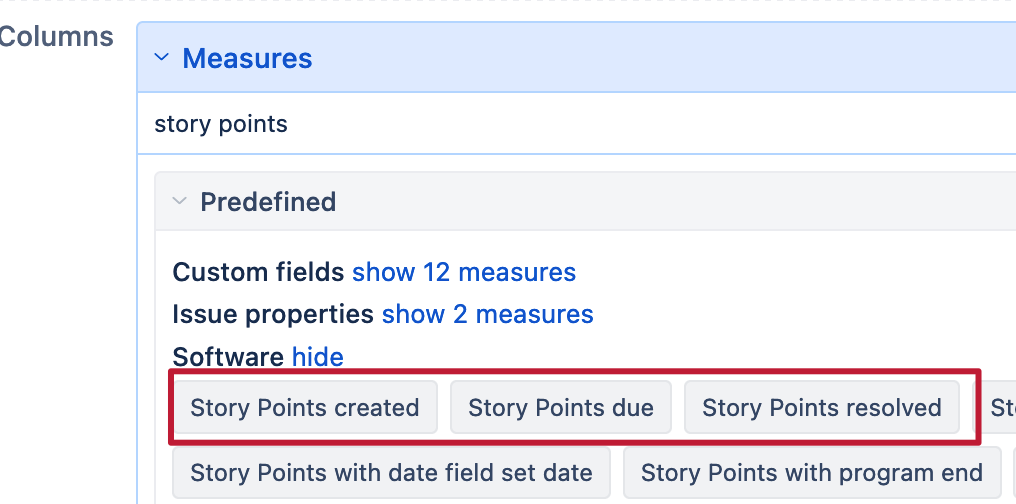Viewport: 1016px width, 504px height.
Task: Hide the Software measures list
Action: click(317, 357)
